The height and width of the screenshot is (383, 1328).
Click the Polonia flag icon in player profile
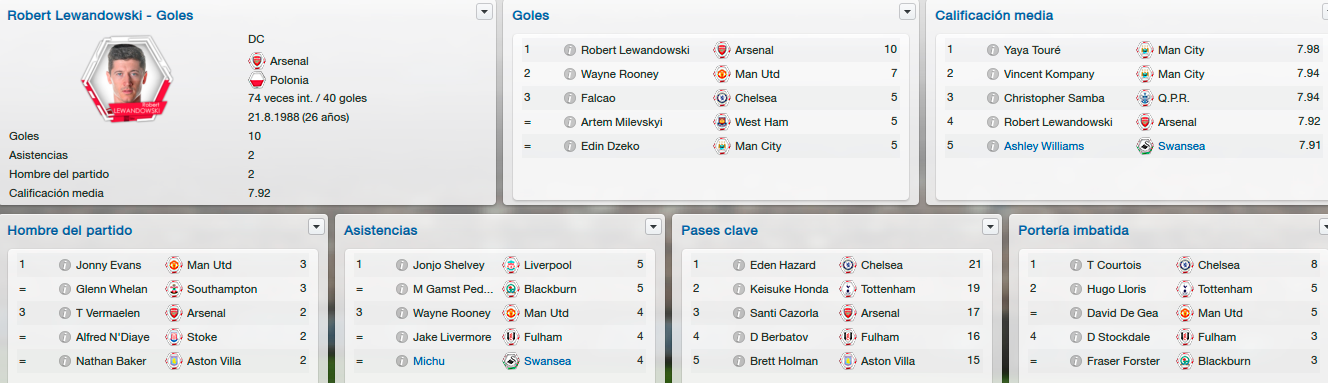pos(256,80)
